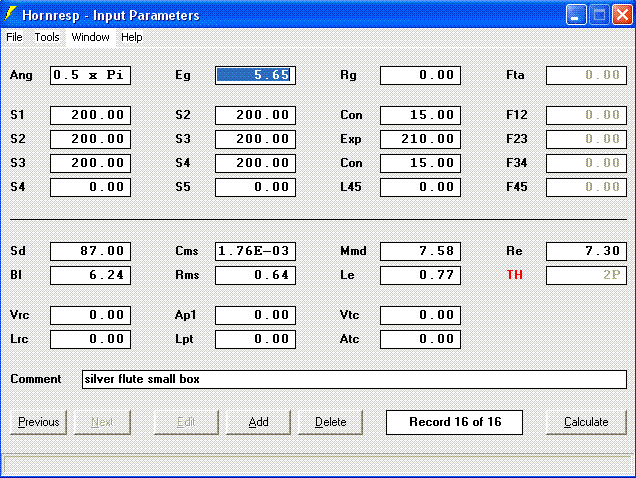
Task: Click the greyed-out Next button
Action: (102, 422)
